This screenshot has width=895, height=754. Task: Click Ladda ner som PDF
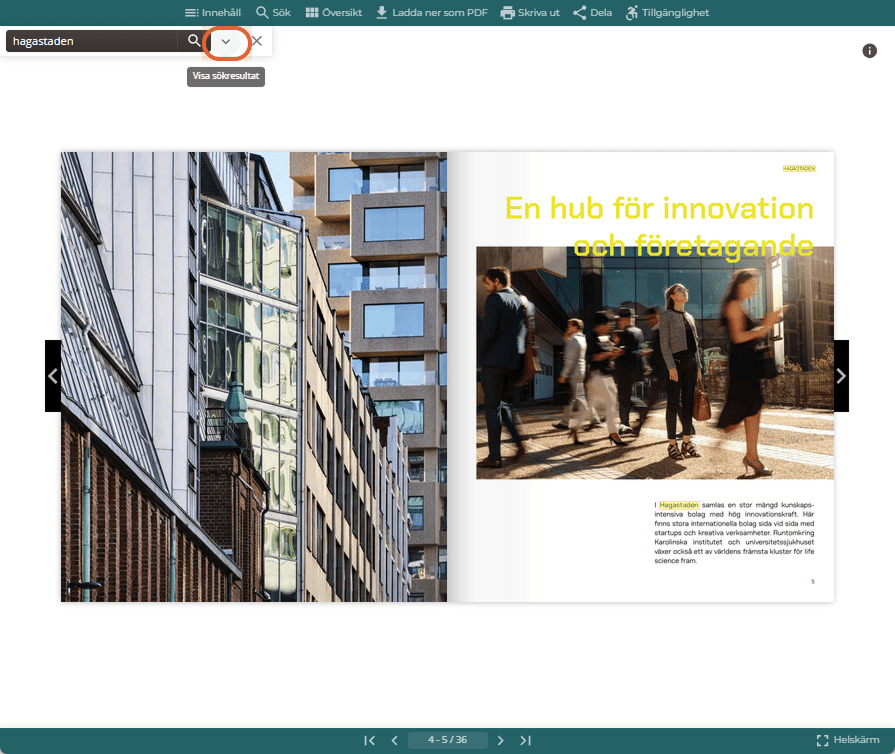pyautogui.click(x=432, y=13)
